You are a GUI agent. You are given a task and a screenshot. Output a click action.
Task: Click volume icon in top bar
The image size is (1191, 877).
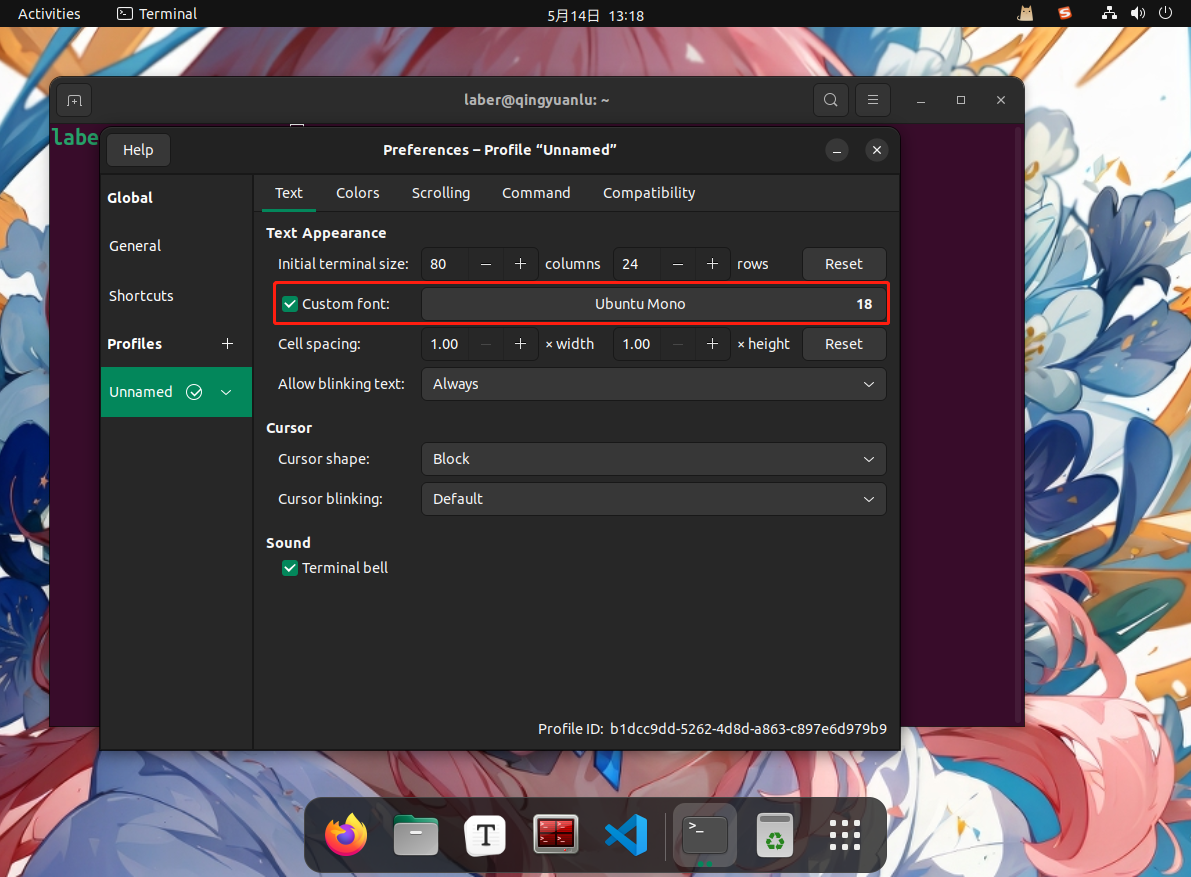[x=1137, y=13]
